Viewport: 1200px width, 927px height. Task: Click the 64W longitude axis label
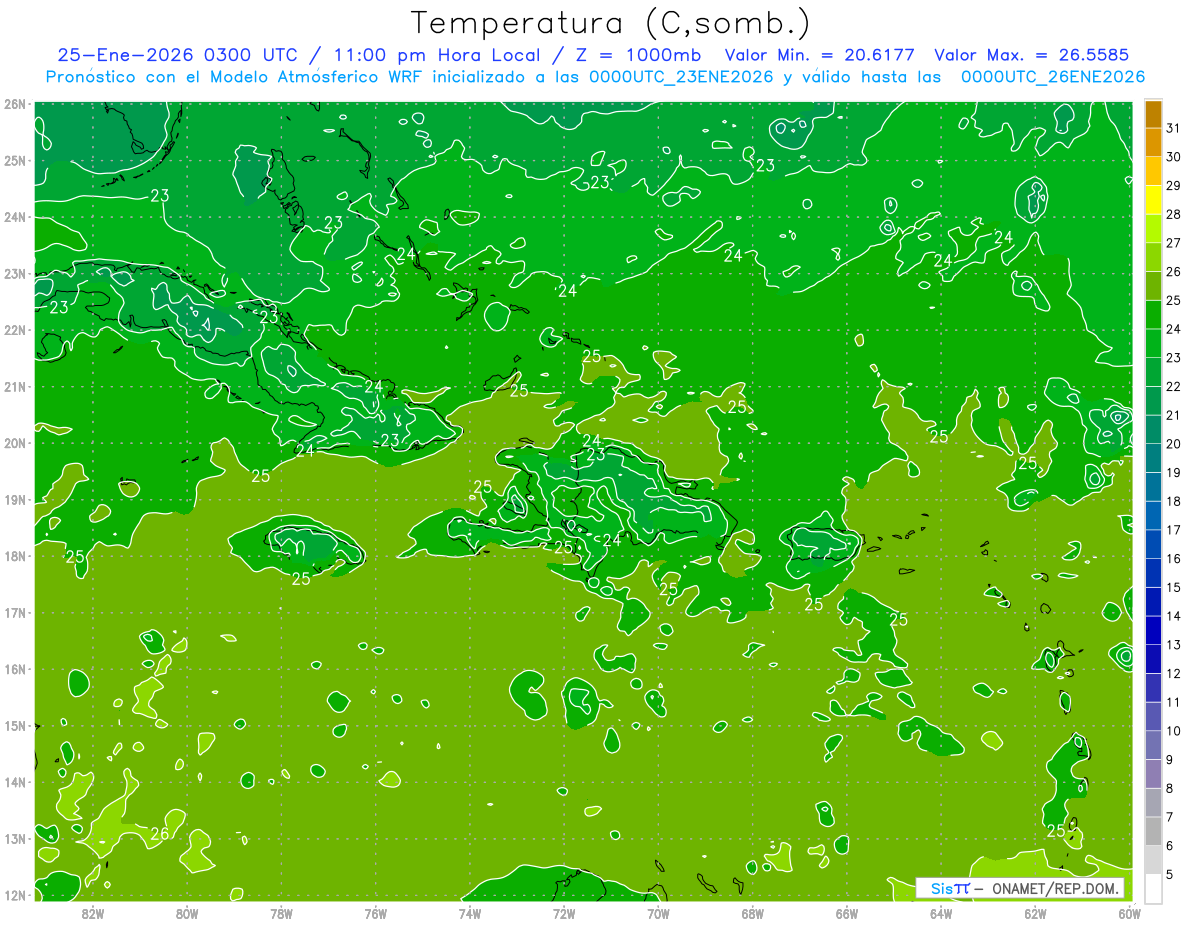point(941,913)
